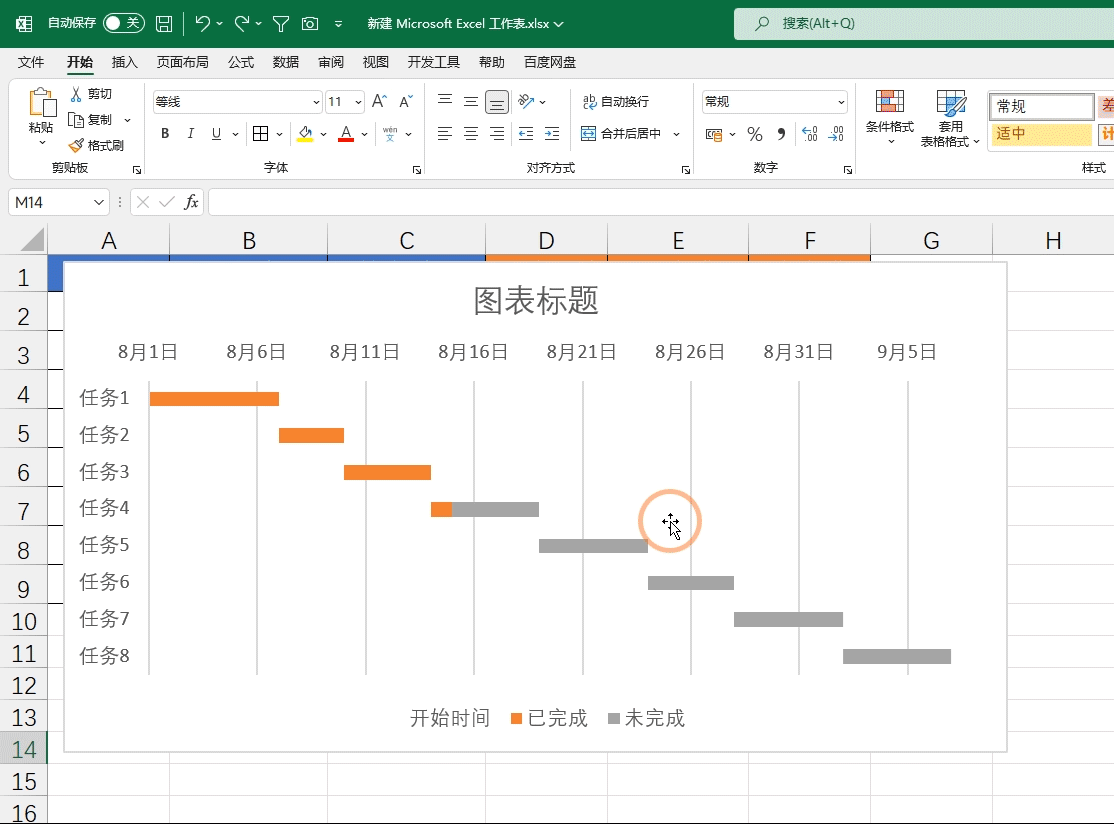The width and height of the screenshot is (1114, 824).
Task: Align text to the left
Action: [445, 134]
